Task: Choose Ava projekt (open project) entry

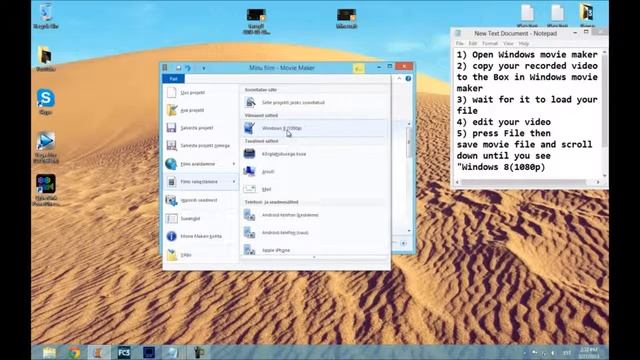Action: coord(200,110)
